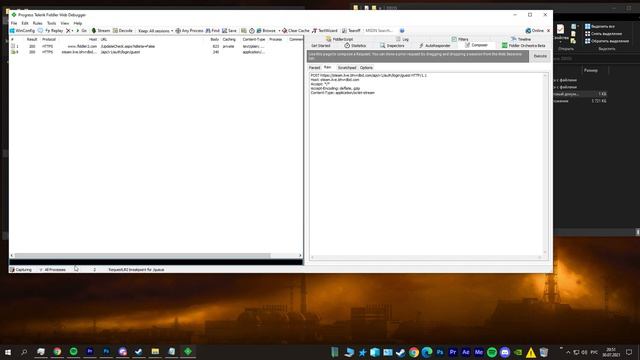Image resolution: width=640 pixels, height=360 pixels.
Task: Toggle the Decode toolbar button
Action: tap(123, 31)
